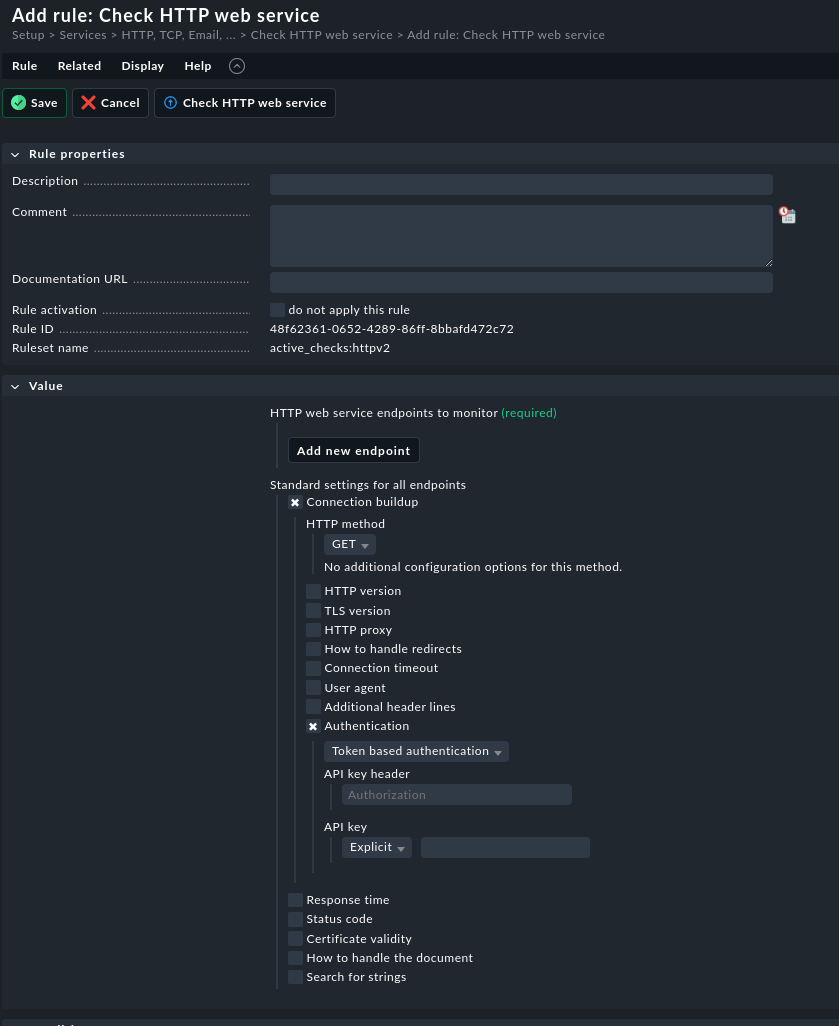Open the GET HTTP method dropdown
This screenshot has height=1026, width=839.
coord(350,545)
